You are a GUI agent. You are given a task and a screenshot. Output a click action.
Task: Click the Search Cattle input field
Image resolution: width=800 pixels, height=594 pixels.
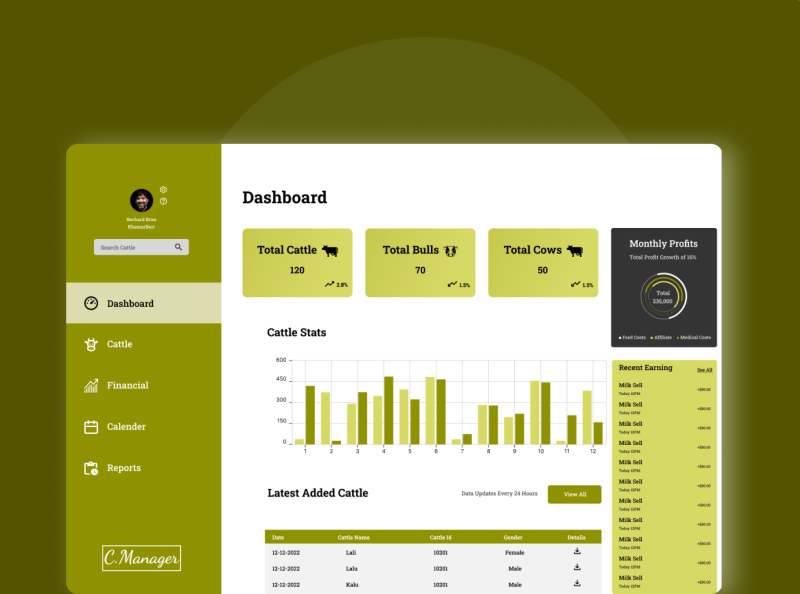[130, 247]
